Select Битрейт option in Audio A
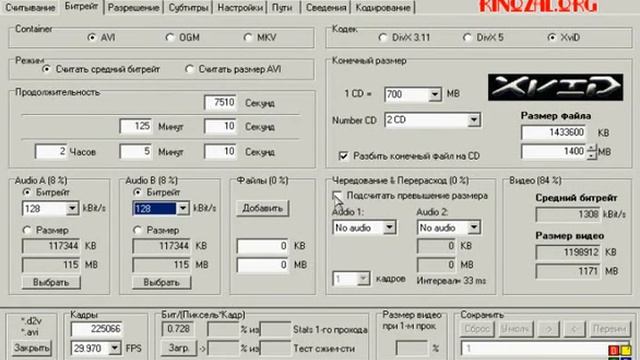The height and width of the screenshot is (360, 640). [x=46, y=192]
